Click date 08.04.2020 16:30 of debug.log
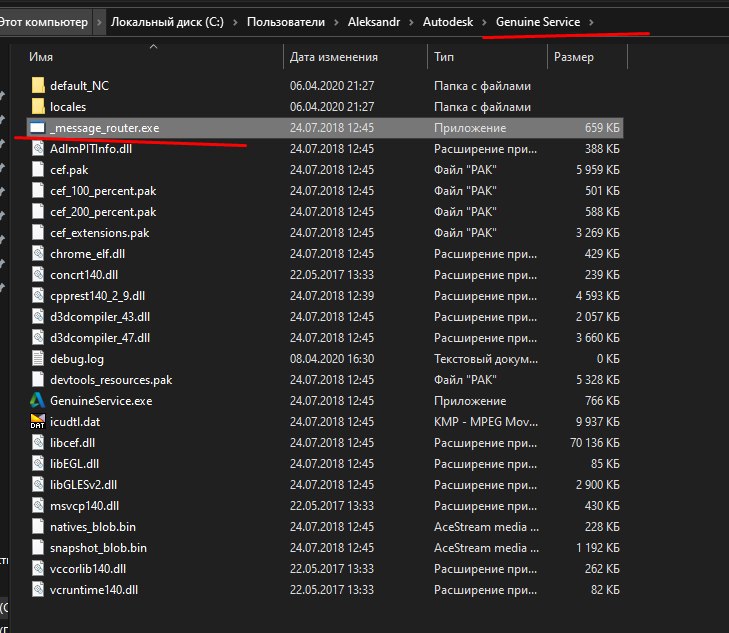The height and width of the screenshot is (633, 729). click(331, 358)
